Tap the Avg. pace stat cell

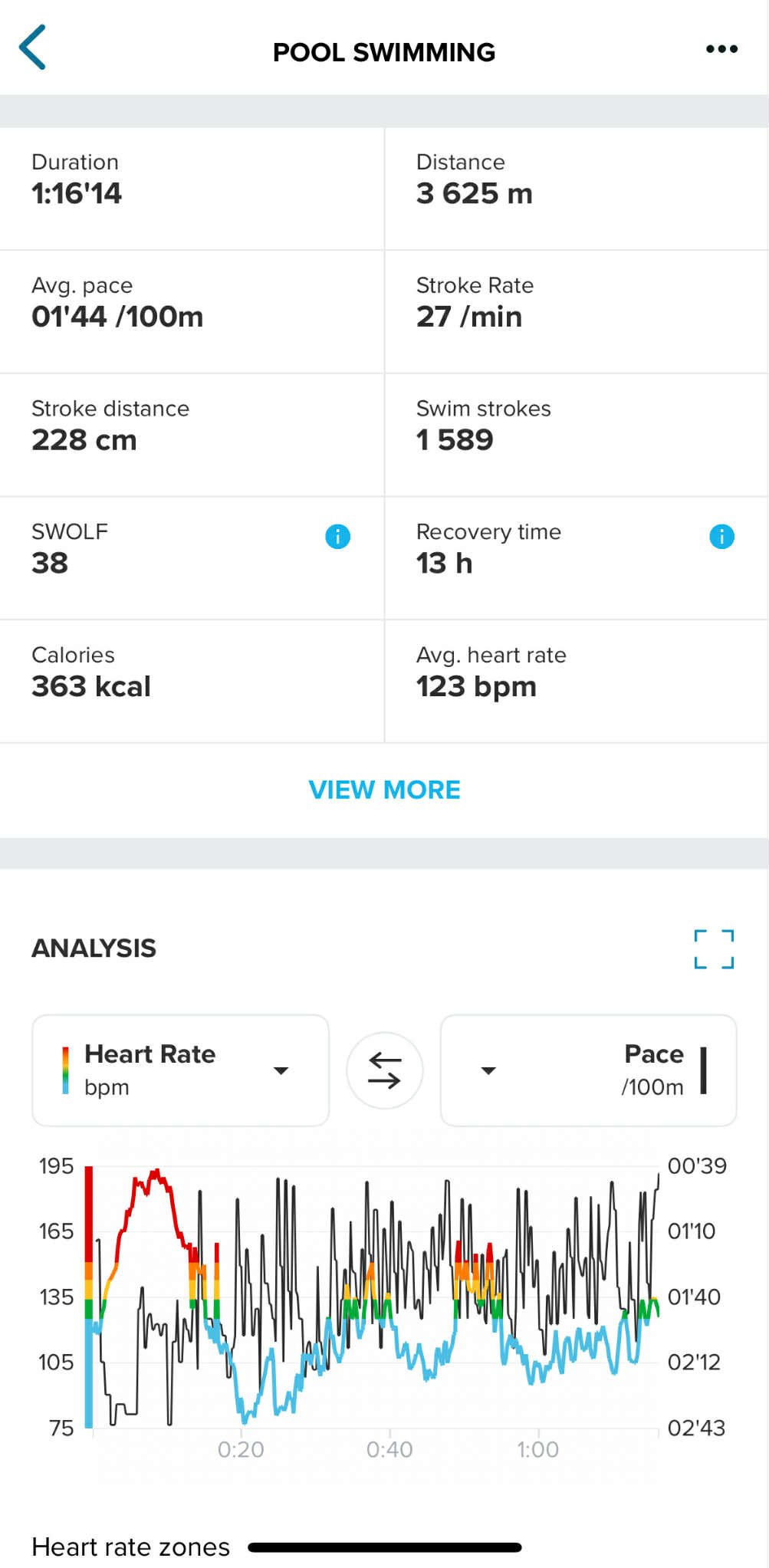pos(192,311)
